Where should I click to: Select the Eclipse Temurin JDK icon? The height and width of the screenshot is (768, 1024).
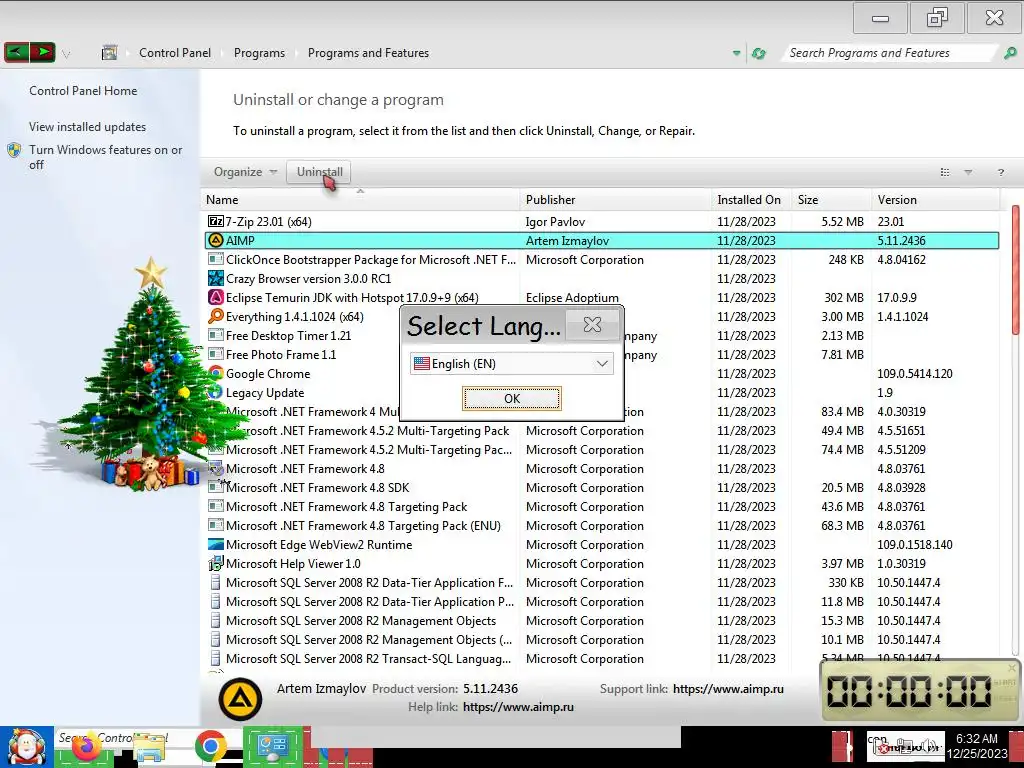click(216, 297)
